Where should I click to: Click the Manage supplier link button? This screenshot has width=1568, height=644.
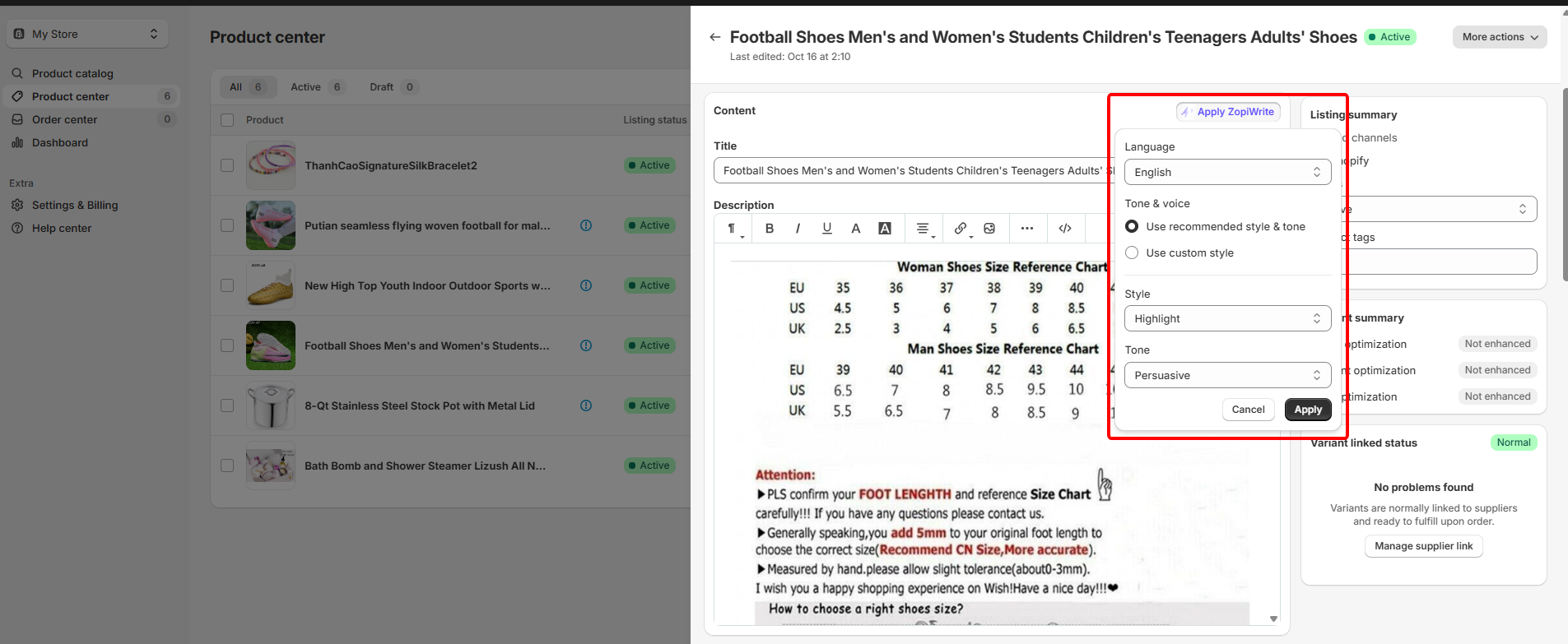pos(1423,546)
